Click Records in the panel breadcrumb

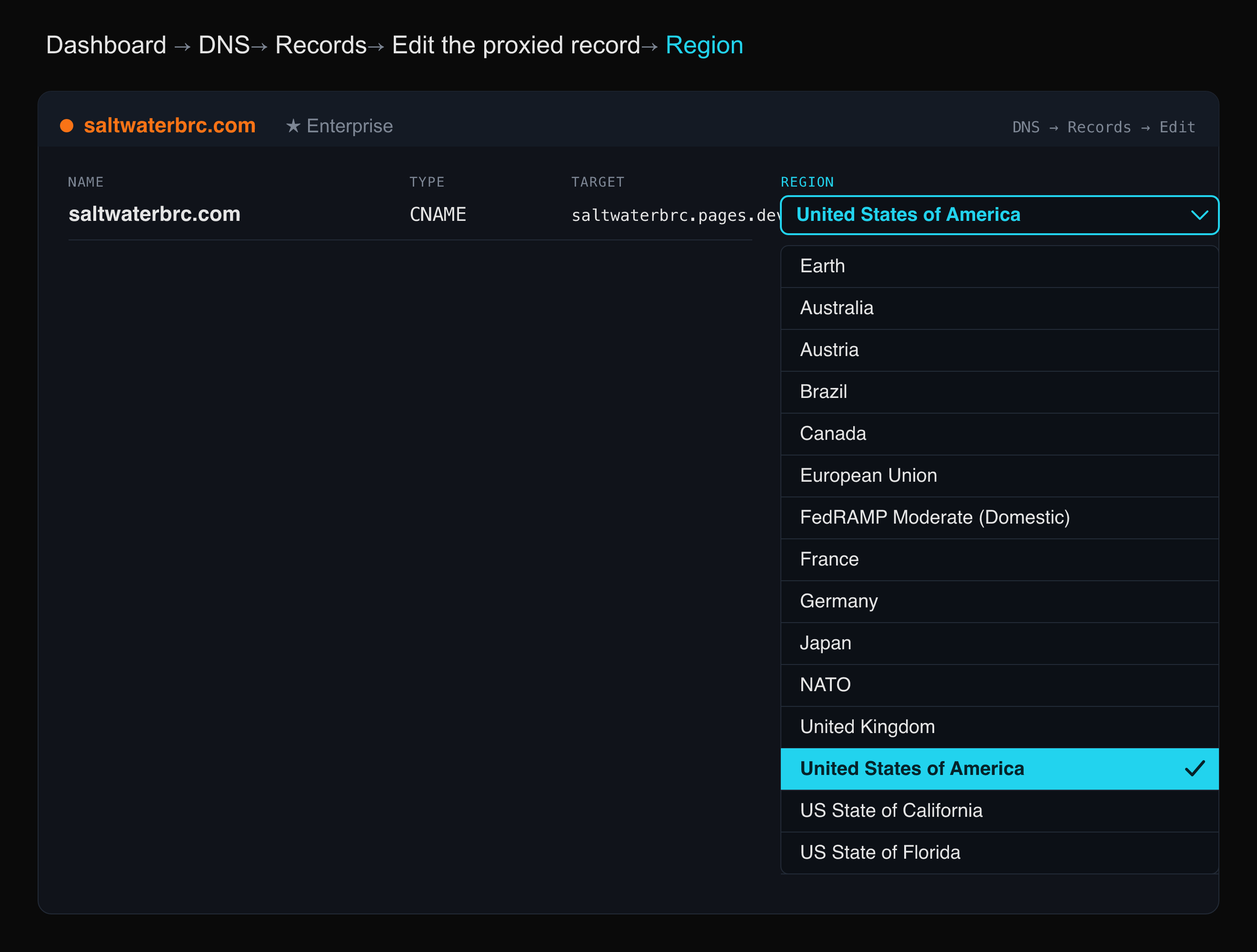pyautogui.click(x=1099, y=127)
